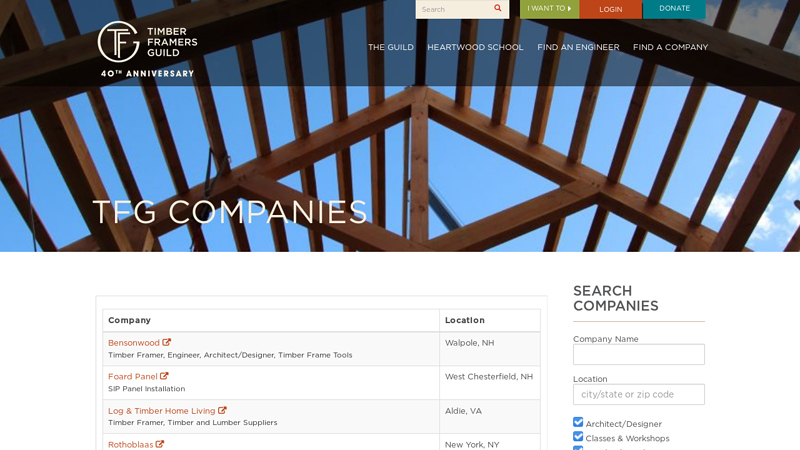Click the search magnifier icon
Image resolution: width=800 pixels, height=450 pixels.
tap(497, 8)
